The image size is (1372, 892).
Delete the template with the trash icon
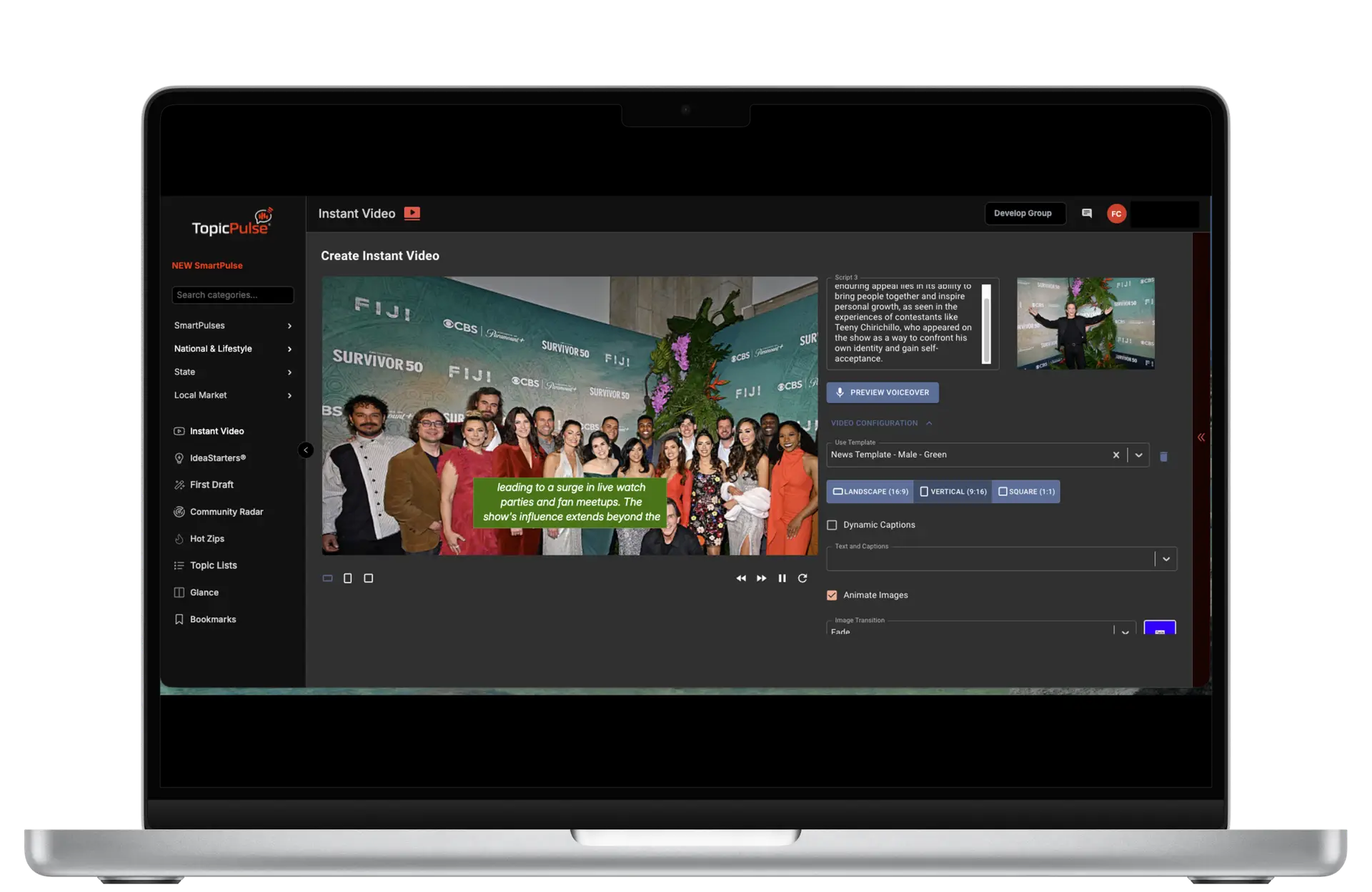pyautogui.click(x=1163, y=457)
